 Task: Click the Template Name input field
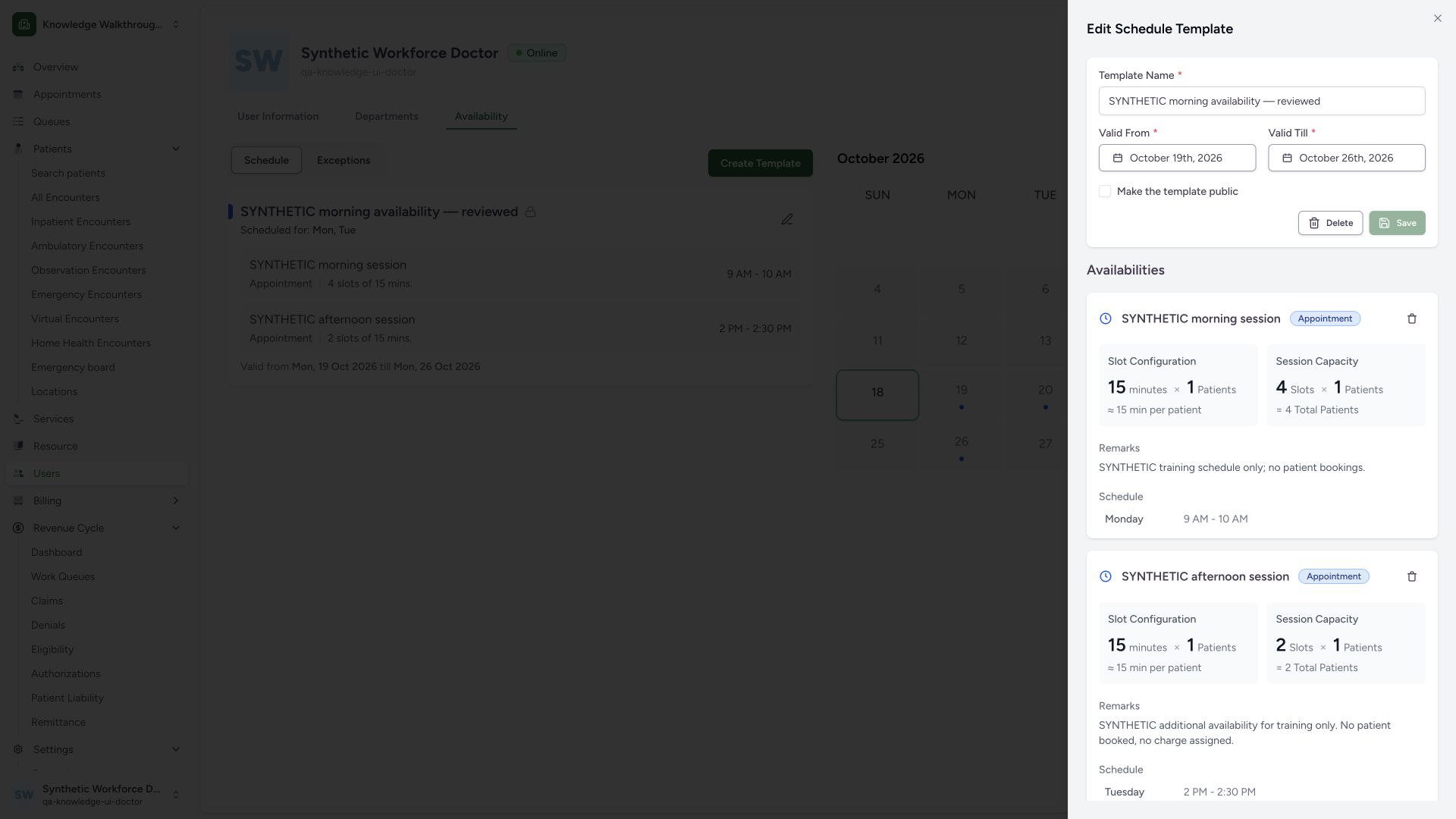[x=1262, y=101]
